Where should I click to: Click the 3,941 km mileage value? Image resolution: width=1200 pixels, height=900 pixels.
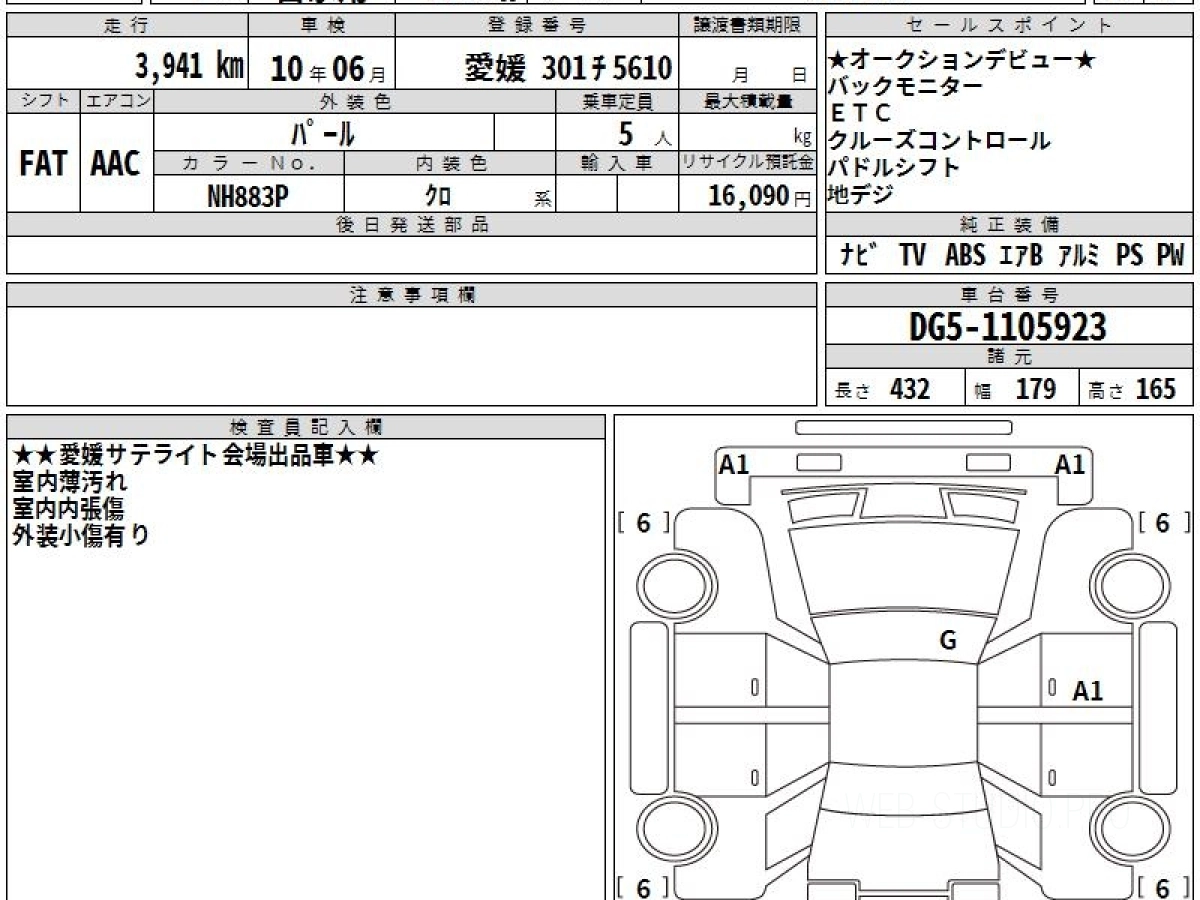point(190,68)
